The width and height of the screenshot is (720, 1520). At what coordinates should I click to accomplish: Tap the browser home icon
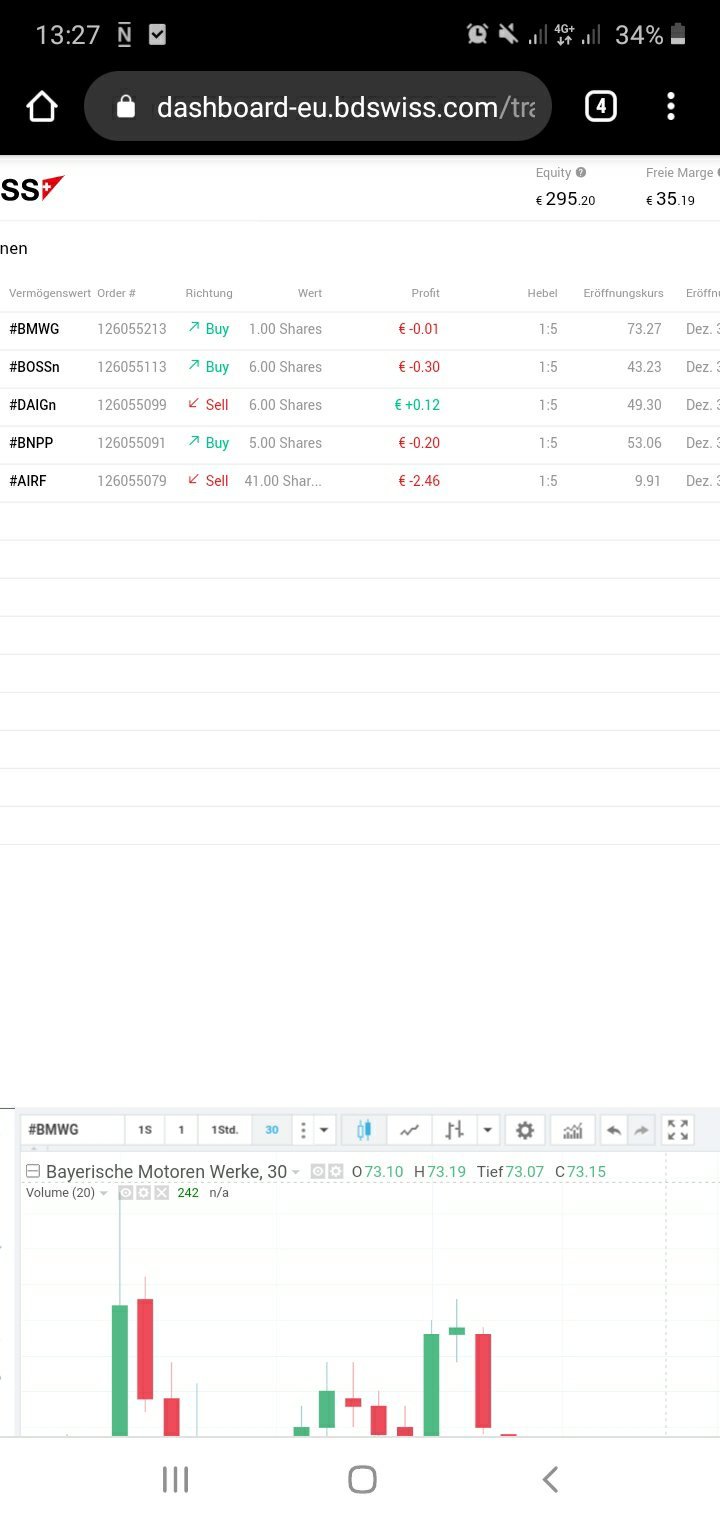coord(42,106)
